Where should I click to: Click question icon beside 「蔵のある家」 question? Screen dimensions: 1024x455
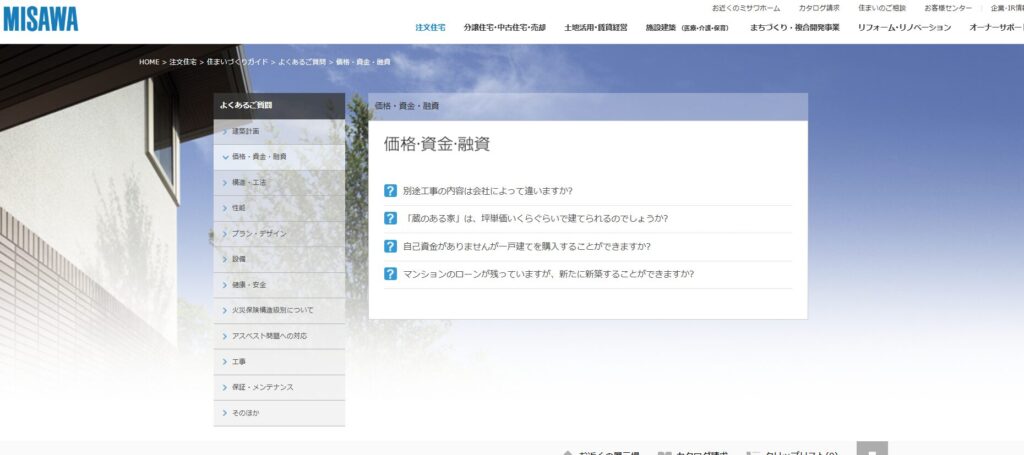tap(390, 218)
